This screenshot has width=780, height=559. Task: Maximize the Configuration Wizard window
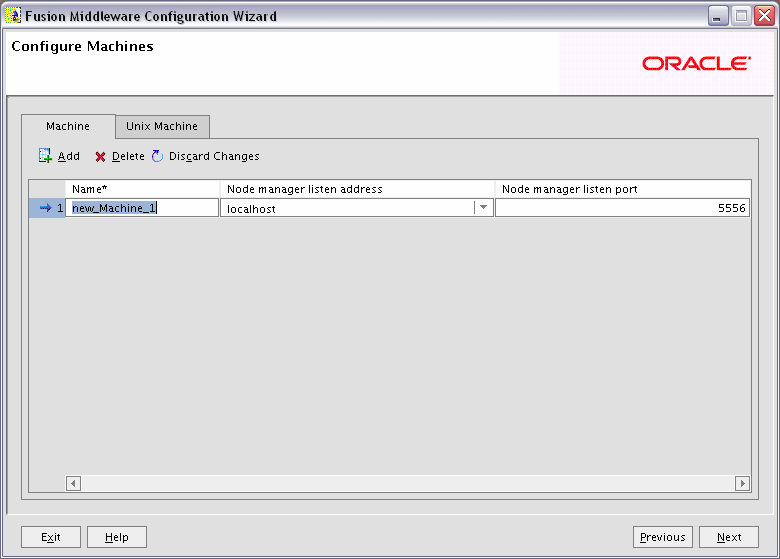point(741,16)
